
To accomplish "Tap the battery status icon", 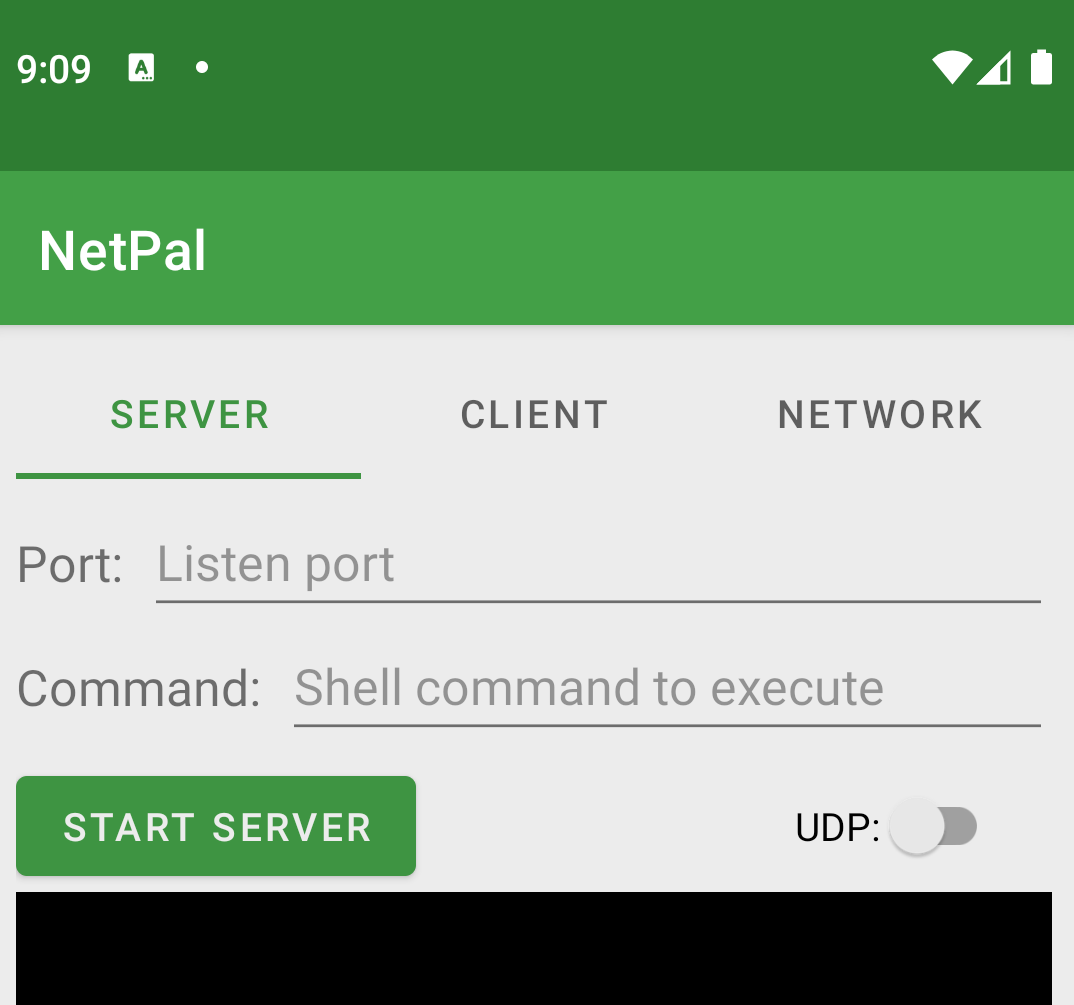I will pos(1041,67).
